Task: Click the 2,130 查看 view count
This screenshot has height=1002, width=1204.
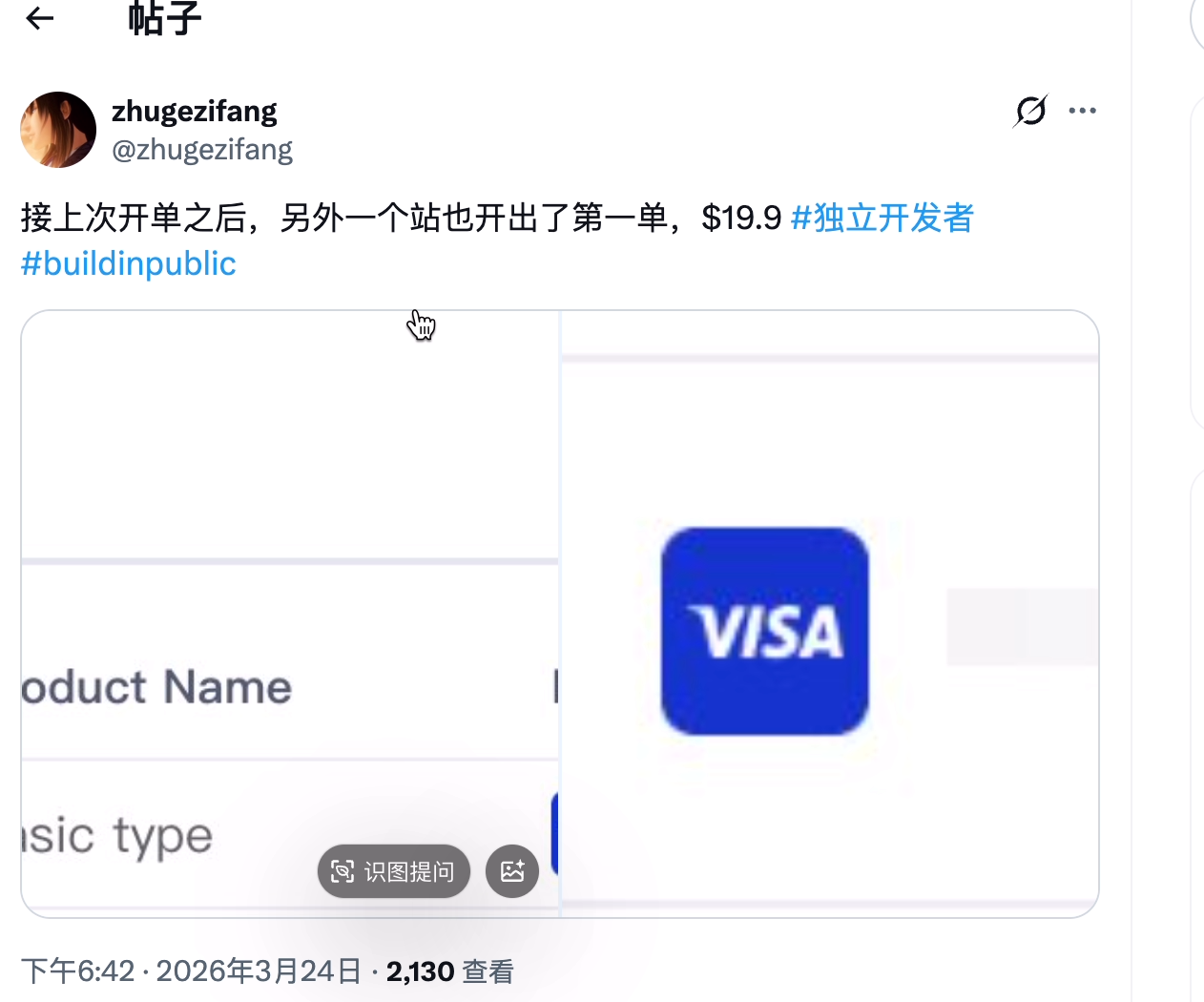Action: pos(450,971)
